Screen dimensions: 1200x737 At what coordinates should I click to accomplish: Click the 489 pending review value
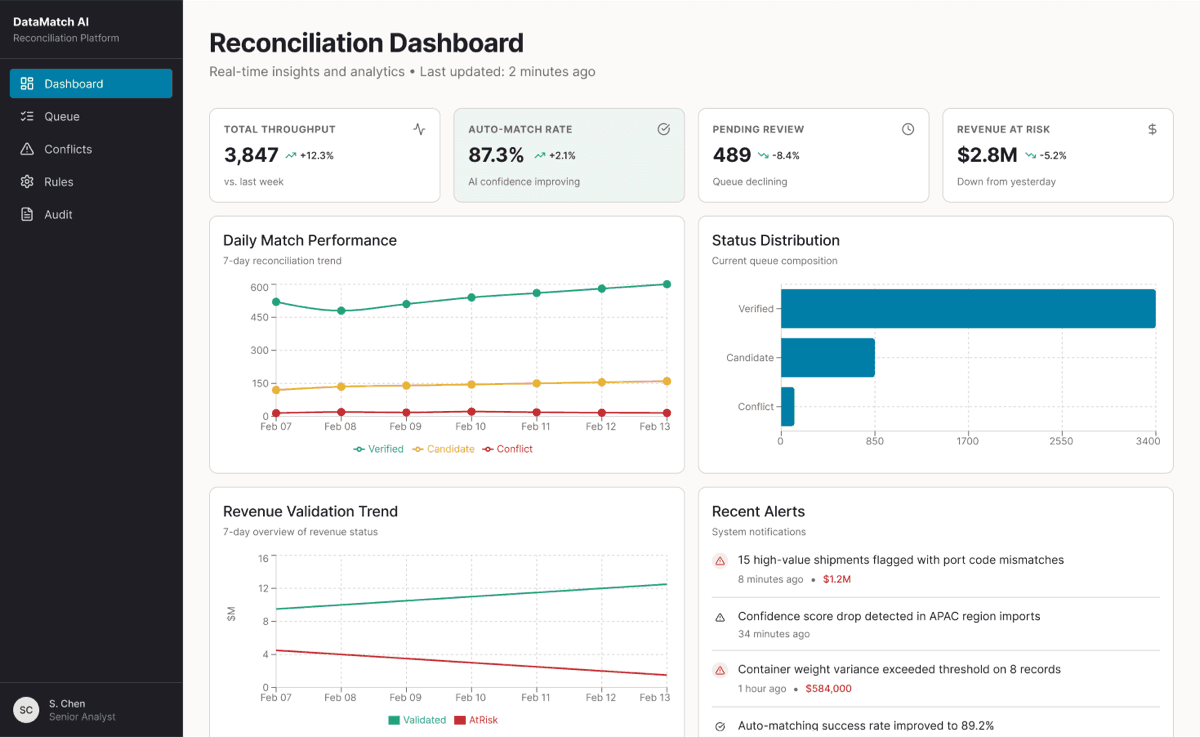click(x=732, y=155)
